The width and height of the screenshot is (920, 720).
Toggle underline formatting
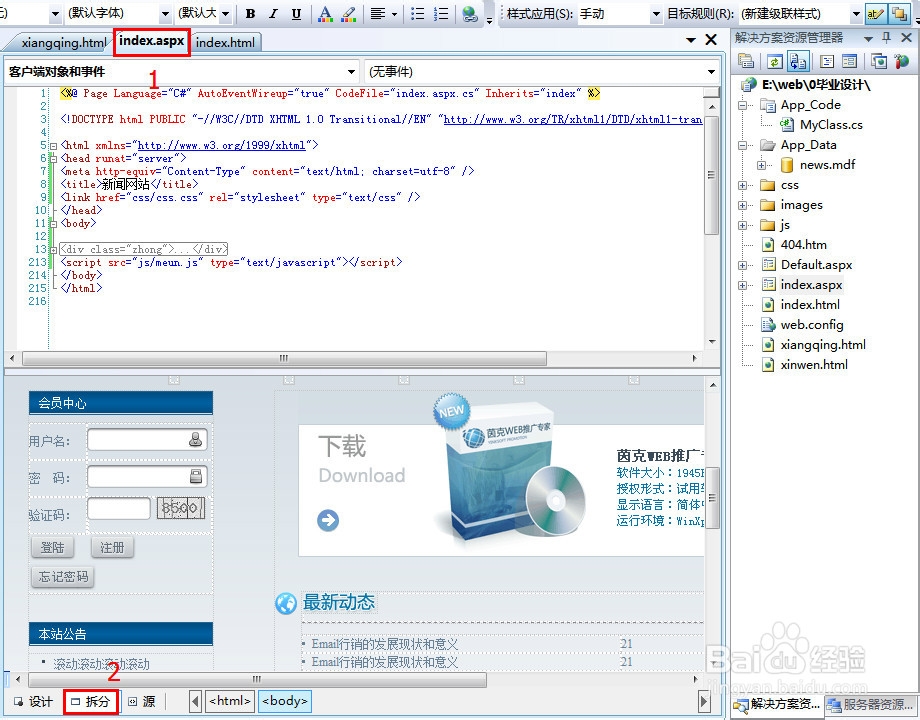(296, 13)
